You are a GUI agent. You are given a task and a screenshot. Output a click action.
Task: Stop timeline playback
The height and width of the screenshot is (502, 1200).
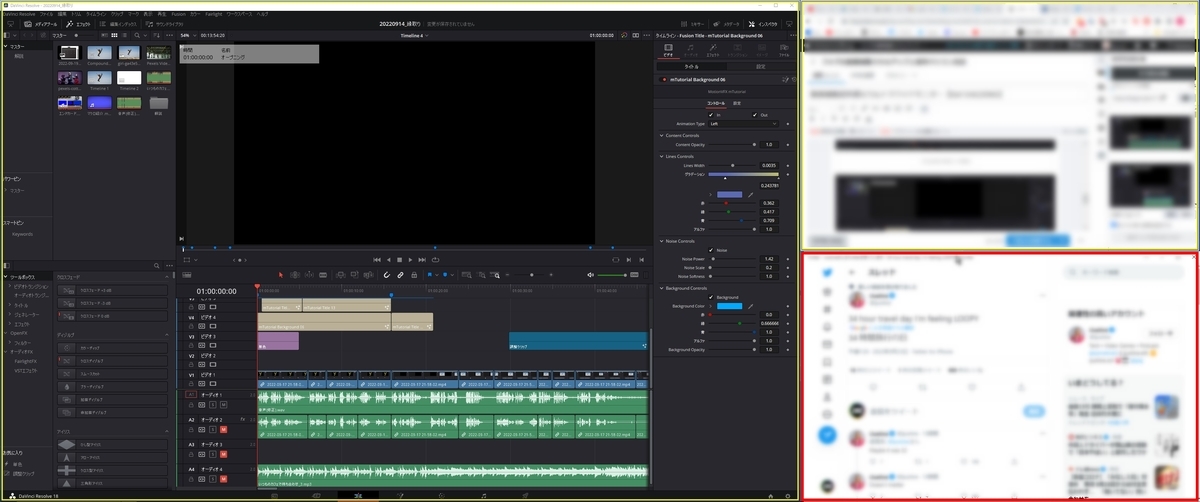399,260
